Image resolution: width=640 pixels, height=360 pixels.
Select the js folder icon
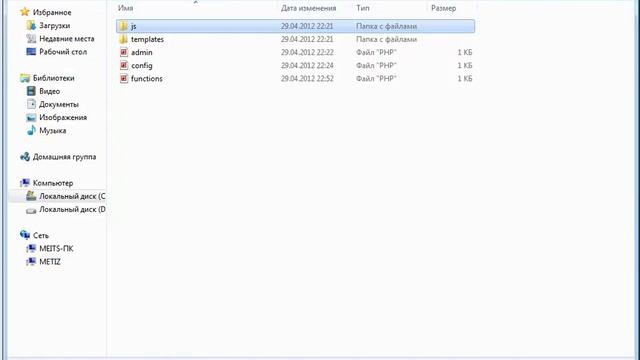pos(124,26)
